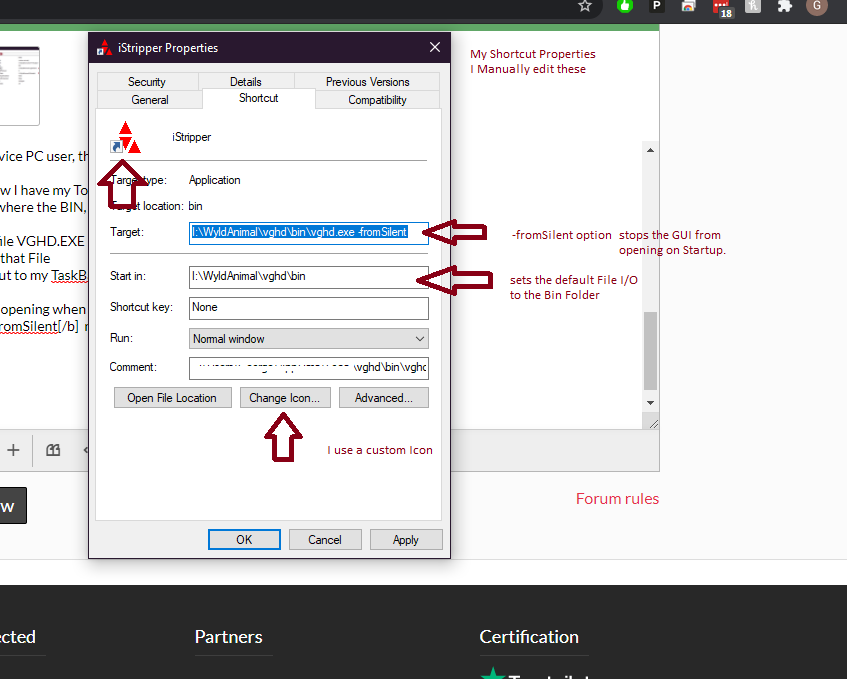The height and width of the screenshot is (679, 847).
Task: Click the quote icon in the editor toolbar
Action: [x=53, y=449]
